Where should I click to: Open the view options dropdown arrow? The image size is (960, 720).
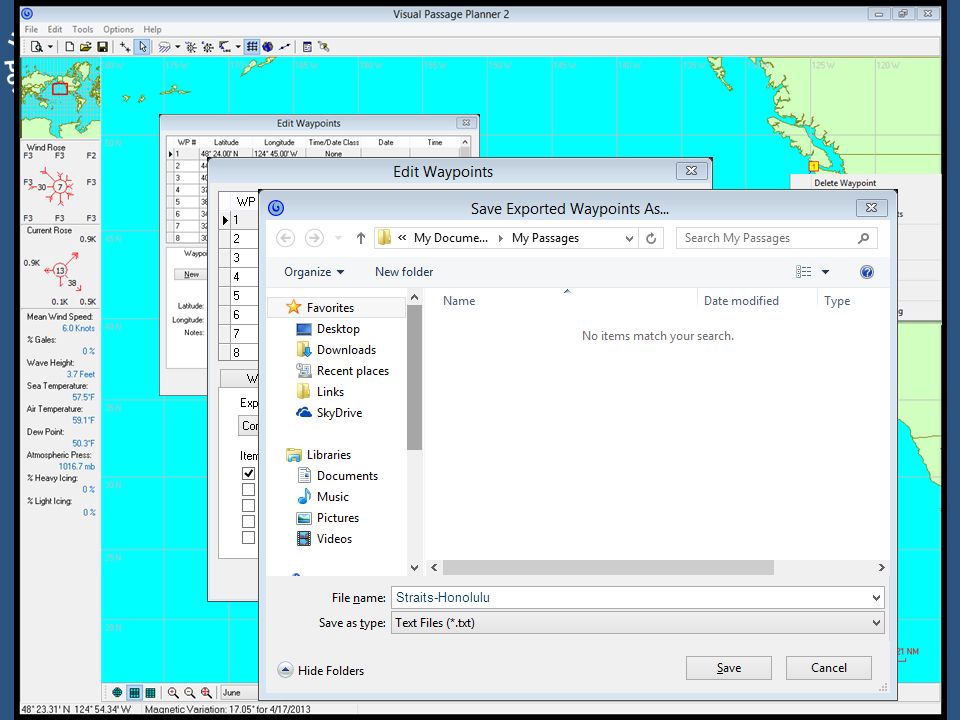(x=825, y=272)
